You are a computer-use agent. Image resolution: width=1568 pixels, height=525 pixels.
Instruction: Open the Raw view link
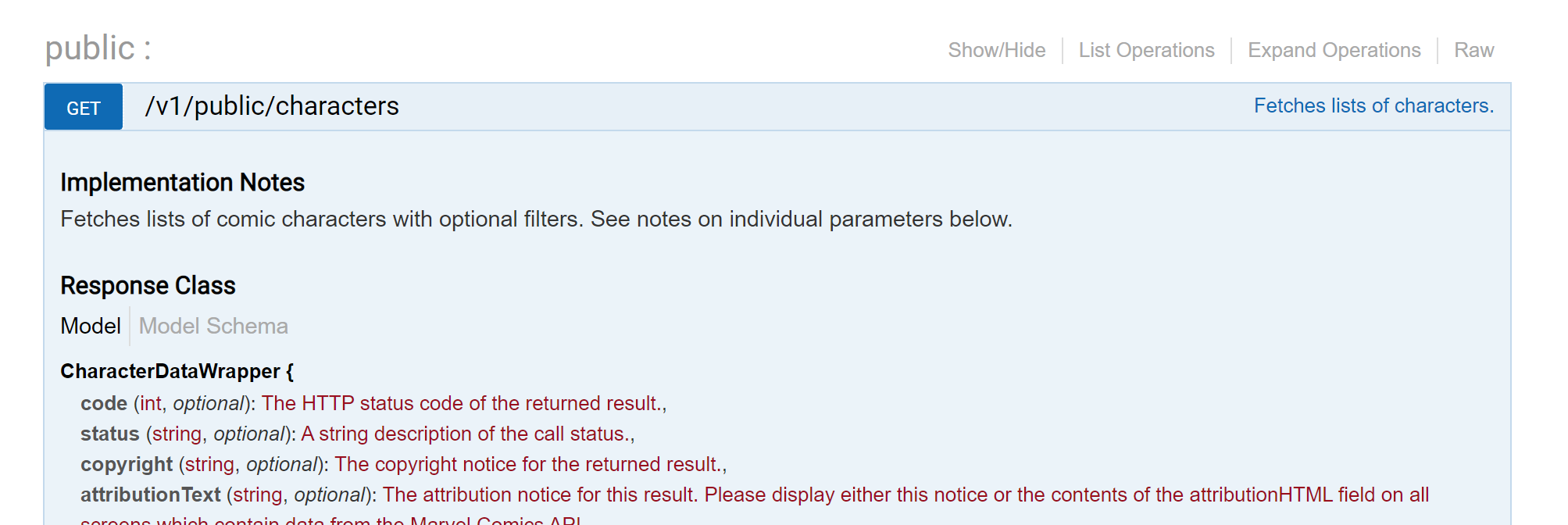[x=1473, y=50]
